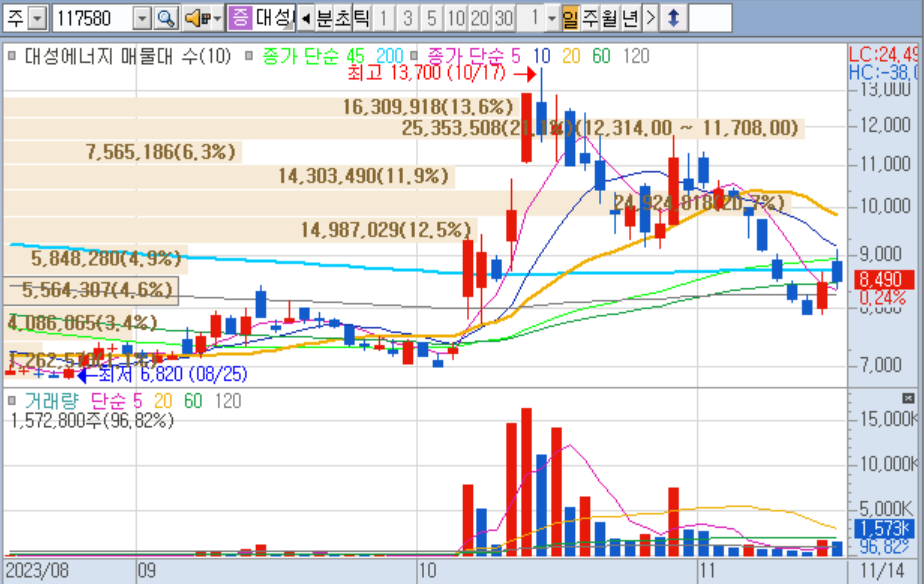Choose interval 30 button
924x584 pixels.
503,19
